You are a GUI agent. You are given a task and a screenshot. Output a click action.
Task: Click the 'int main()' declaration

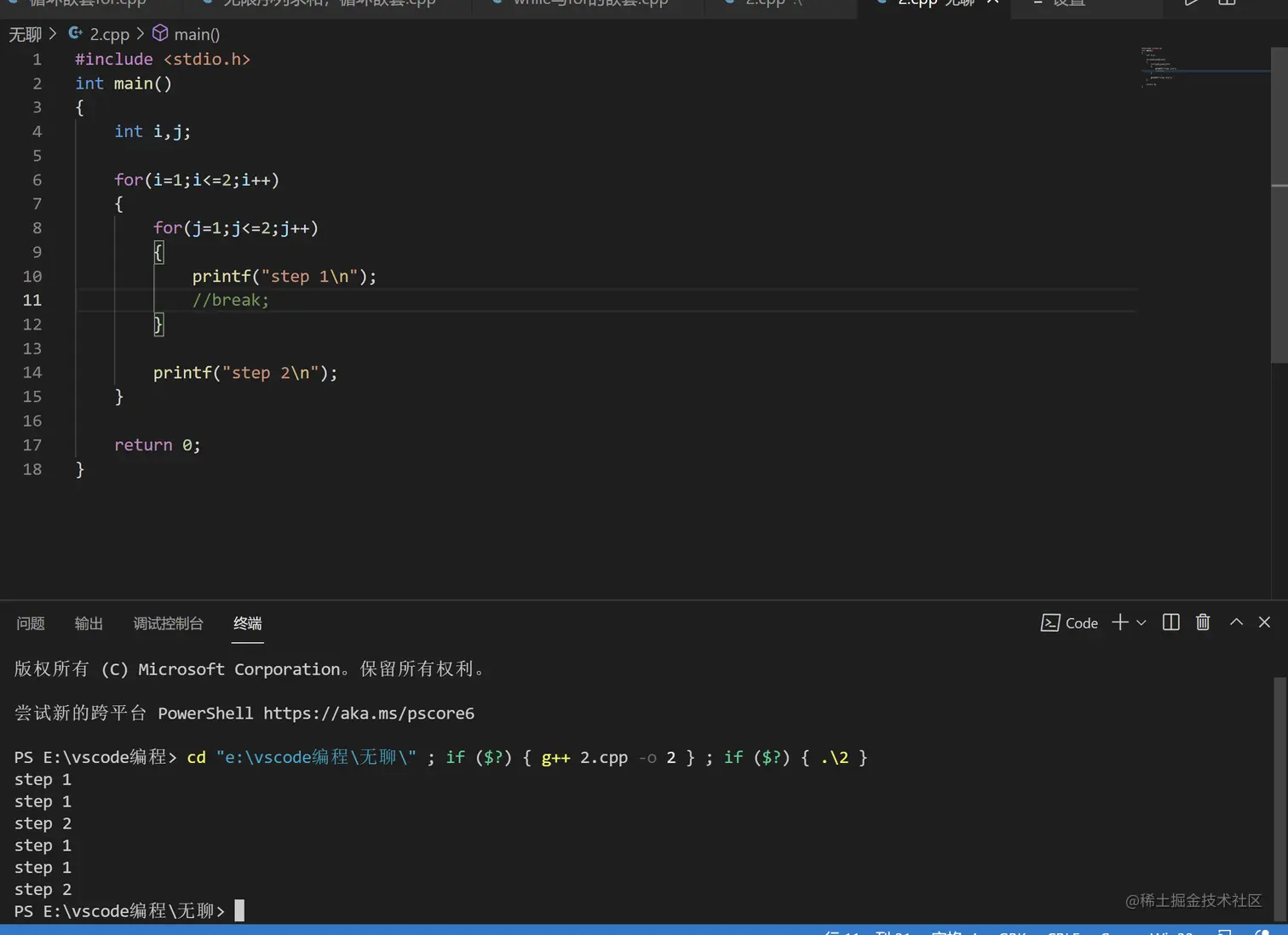tap(124, 83)
